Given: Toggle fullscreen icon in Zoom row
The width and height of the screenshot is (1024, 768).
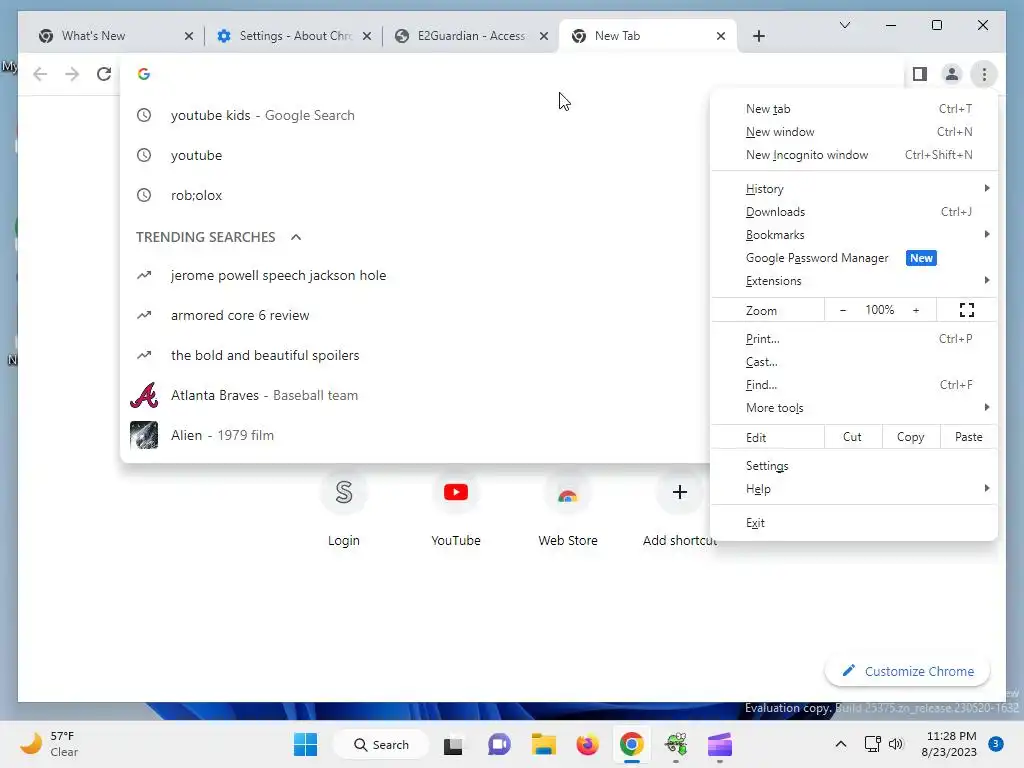Looking at the screenshot, I should pos(967,310).
